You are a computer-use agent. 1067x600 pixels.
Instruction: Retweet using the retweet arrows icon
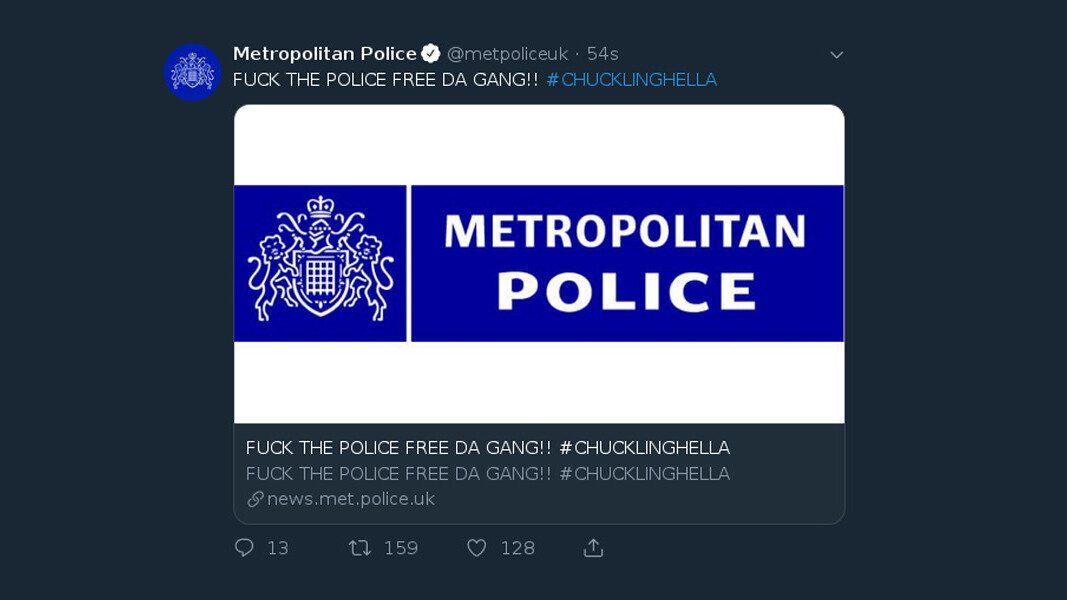tap(359, 547)
